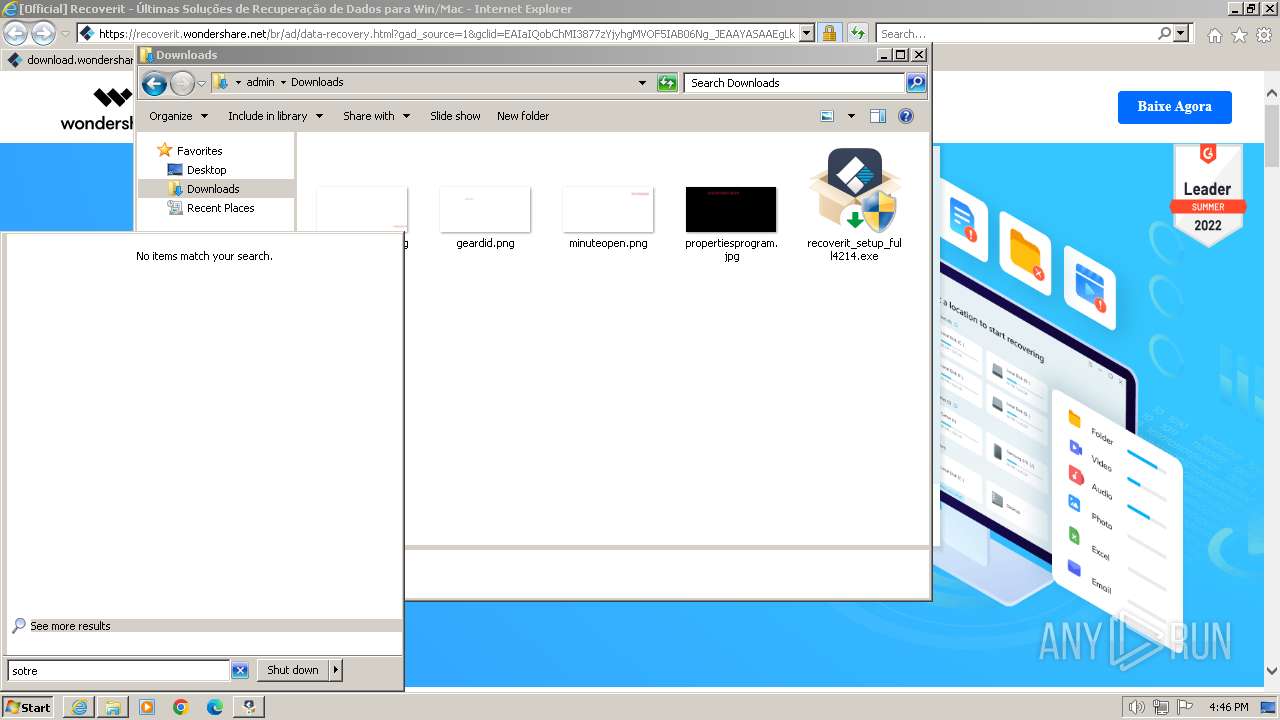The height and width of the screenshot is (720, 1280).
Task: Click See more results link
Action: tap(70, 626)
